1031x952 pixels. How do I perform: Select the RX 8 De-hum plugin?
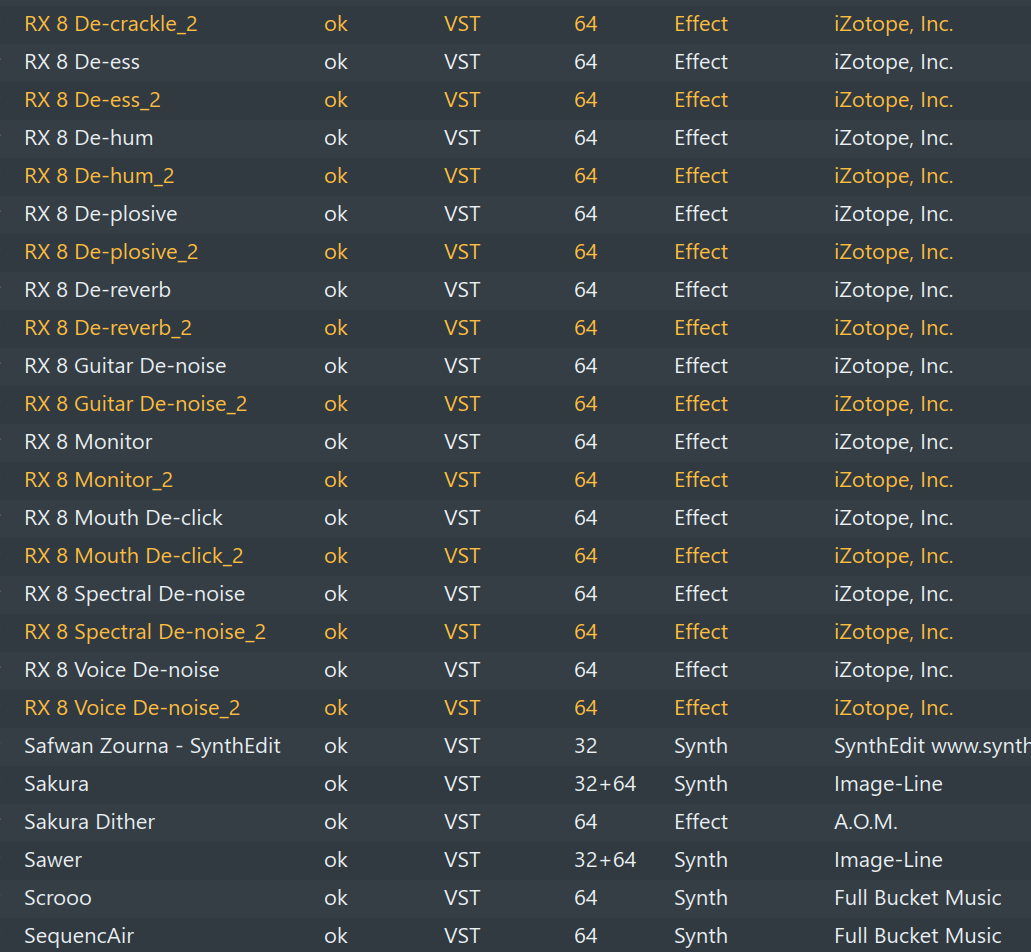click(x=89, y=138)
